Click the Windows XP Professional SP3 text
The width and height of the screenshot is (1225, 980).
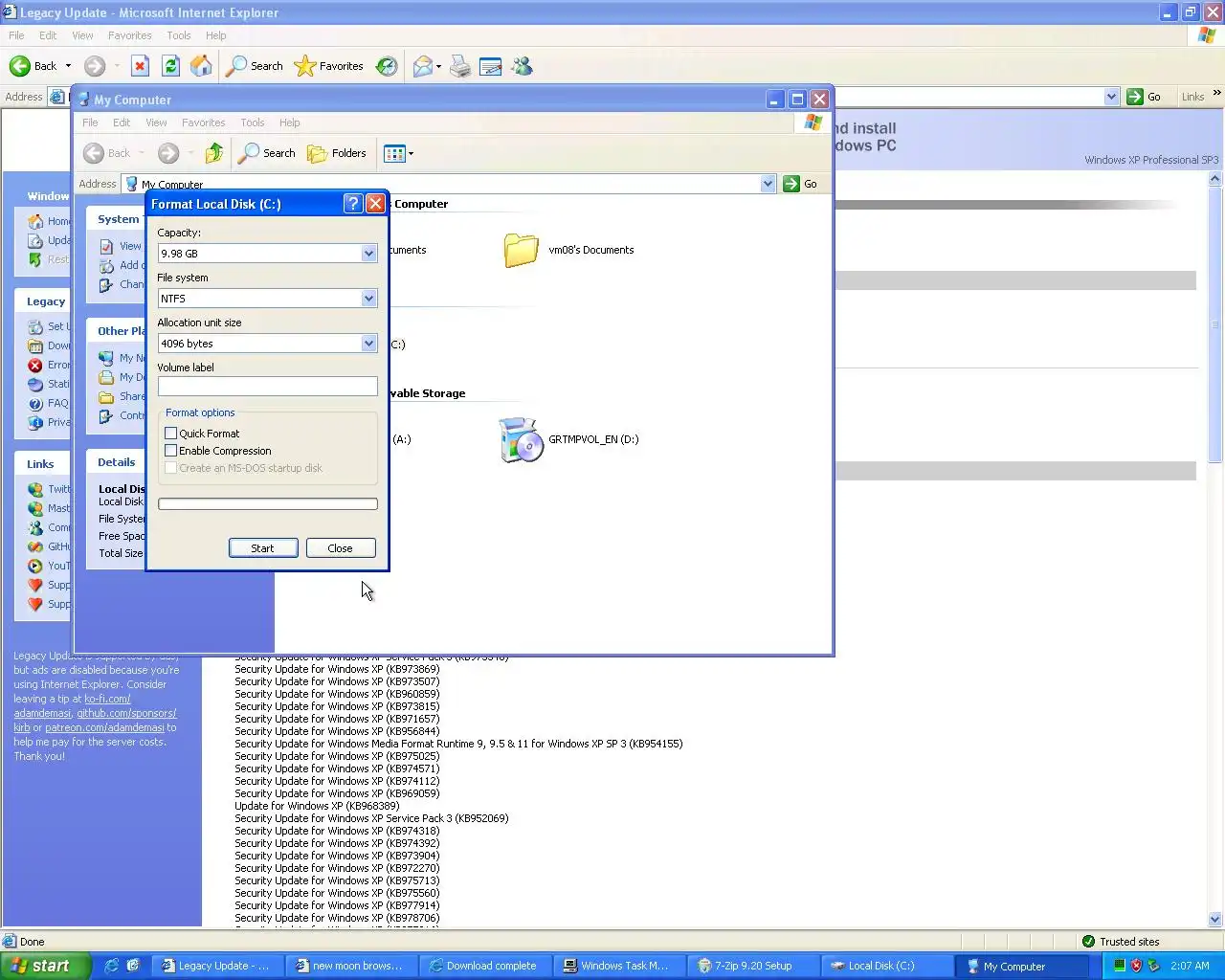[1151, 160]
